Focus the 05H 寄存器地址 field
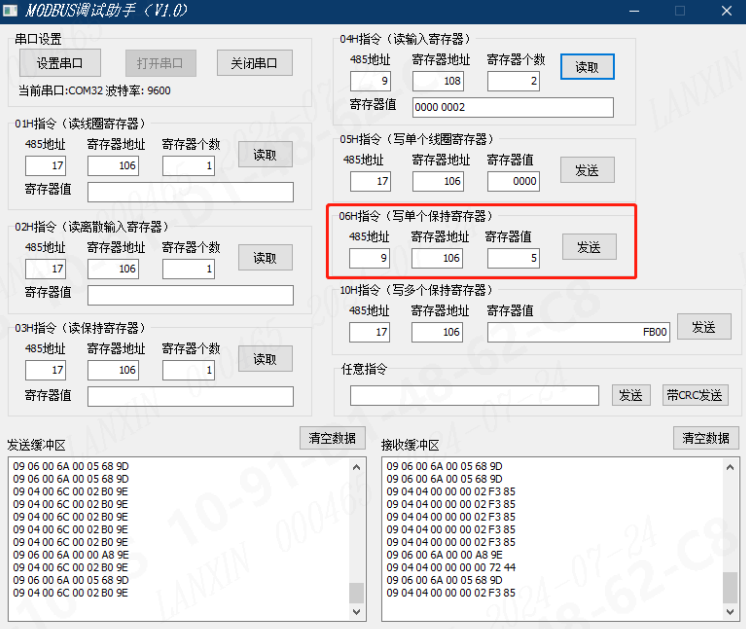This screenshot has height=629, width=746. click(x=438, y=181)
